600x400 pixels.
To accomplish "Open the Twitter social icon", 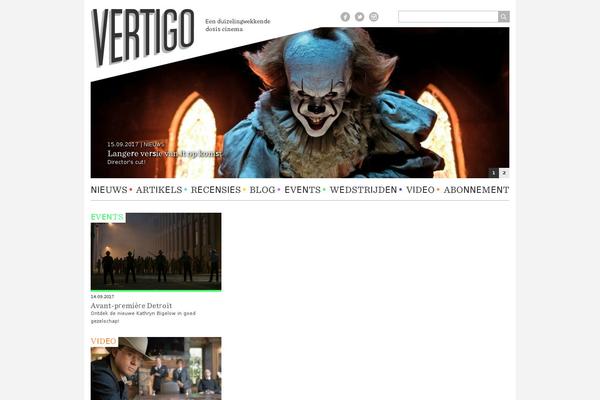I will tap(359, 17).
